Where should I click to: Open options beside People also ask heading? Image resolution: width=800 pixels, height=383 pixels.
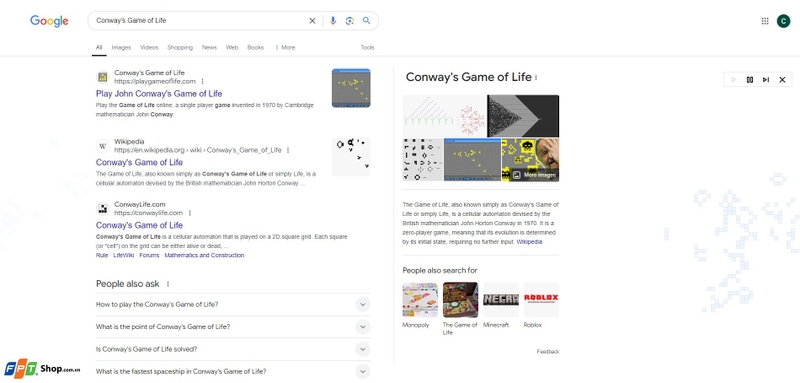tap(168, 284)
